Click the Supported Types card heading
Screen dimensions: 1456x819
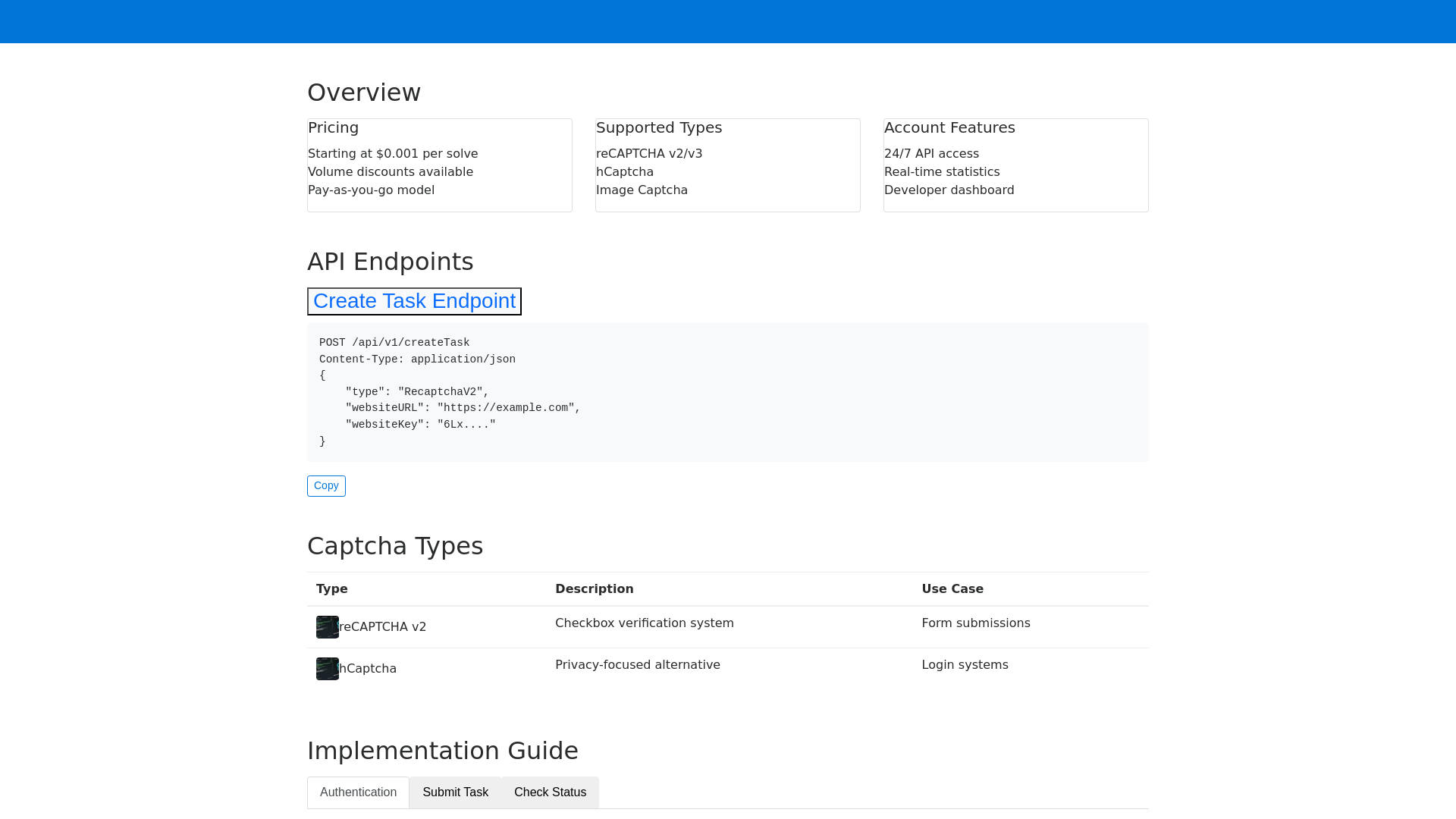click(x=659, y=127)
